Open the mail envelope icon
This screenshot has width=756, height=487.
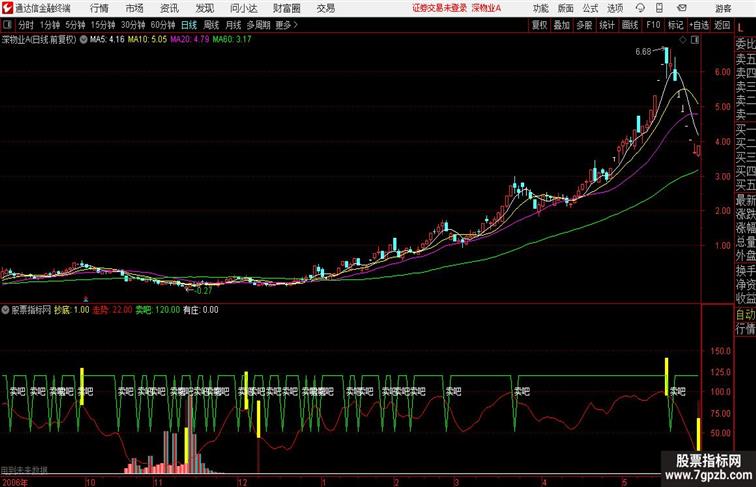click(x=682, y=8)
